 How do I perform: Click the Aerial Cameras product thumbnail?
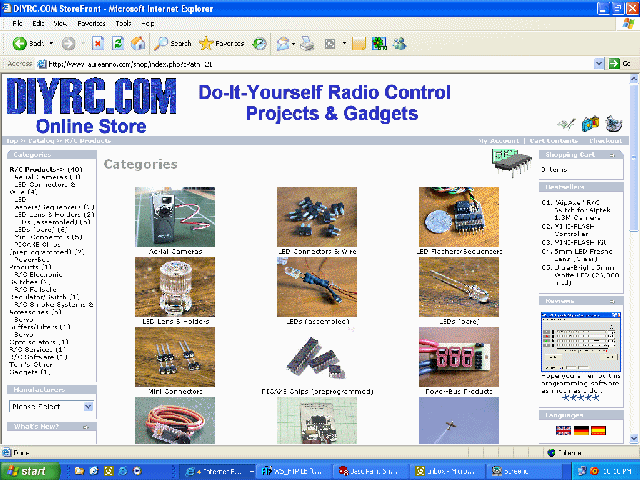click(x=175, y=217)
